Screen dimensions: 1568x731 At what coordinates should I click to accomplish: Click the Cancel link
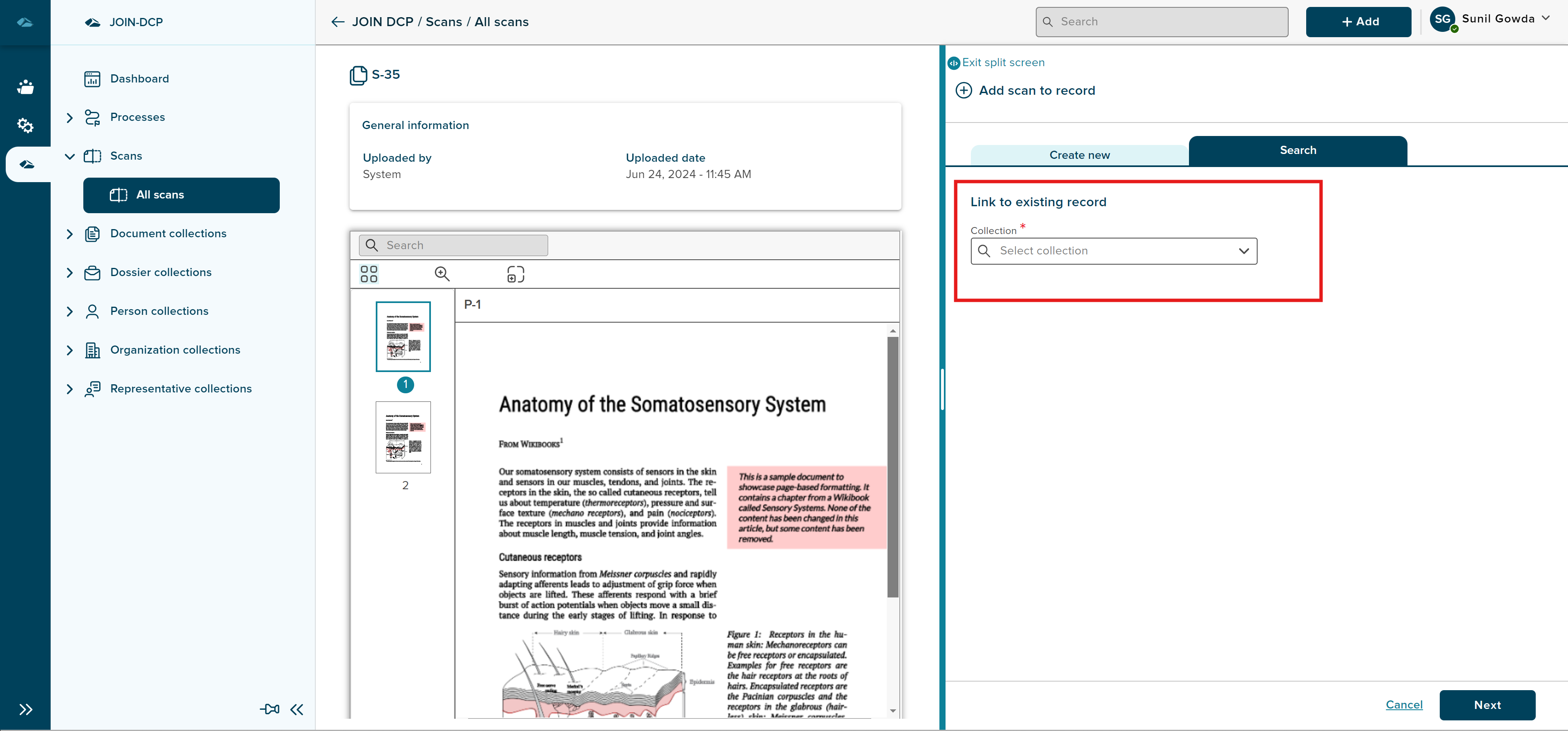tap(1404, 704)
